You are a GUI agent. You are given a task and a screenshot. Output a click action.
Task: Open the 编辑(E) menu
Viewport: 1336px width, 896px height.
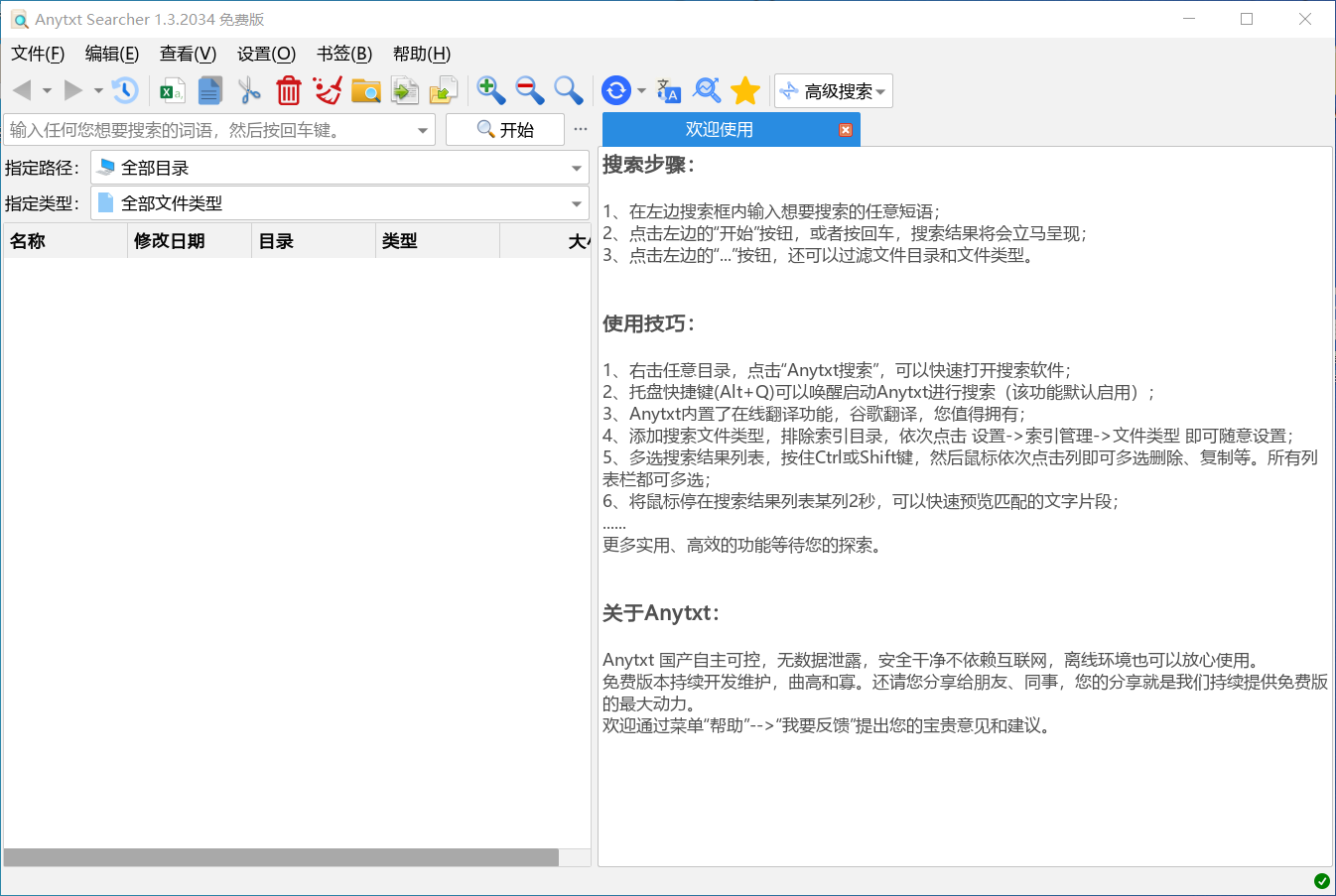[x=112, y=54]
